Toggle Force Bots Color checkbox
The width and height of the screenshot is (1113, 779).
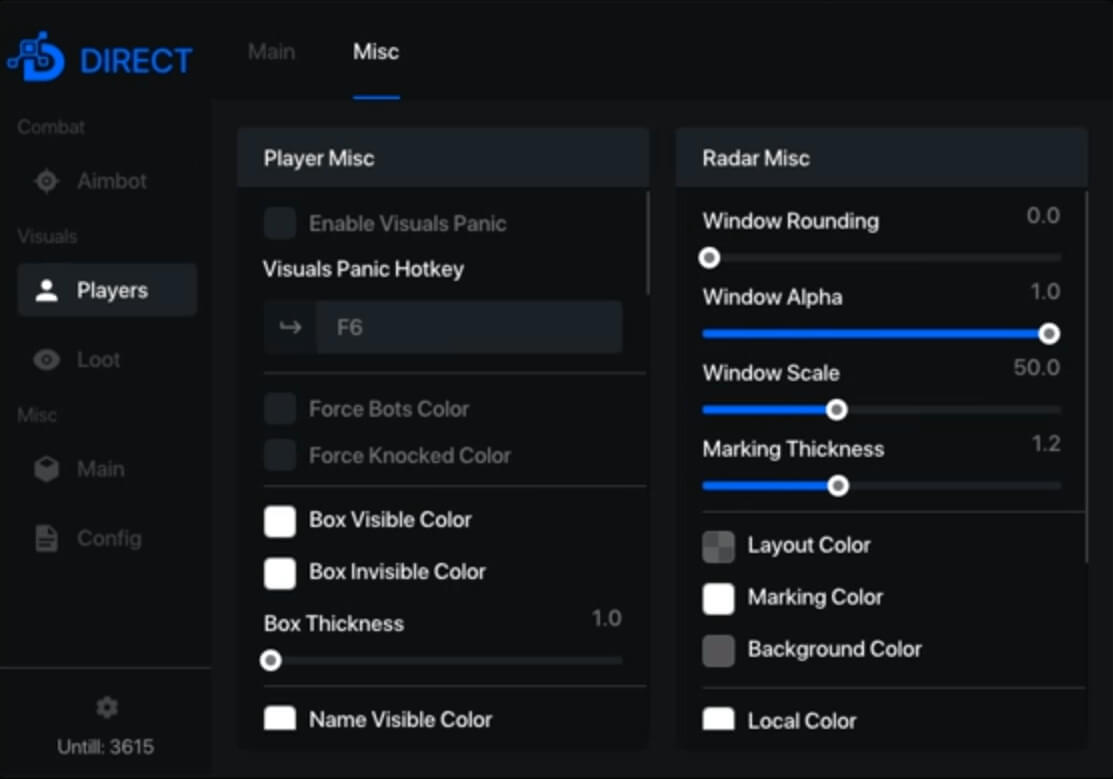(280, 408)
